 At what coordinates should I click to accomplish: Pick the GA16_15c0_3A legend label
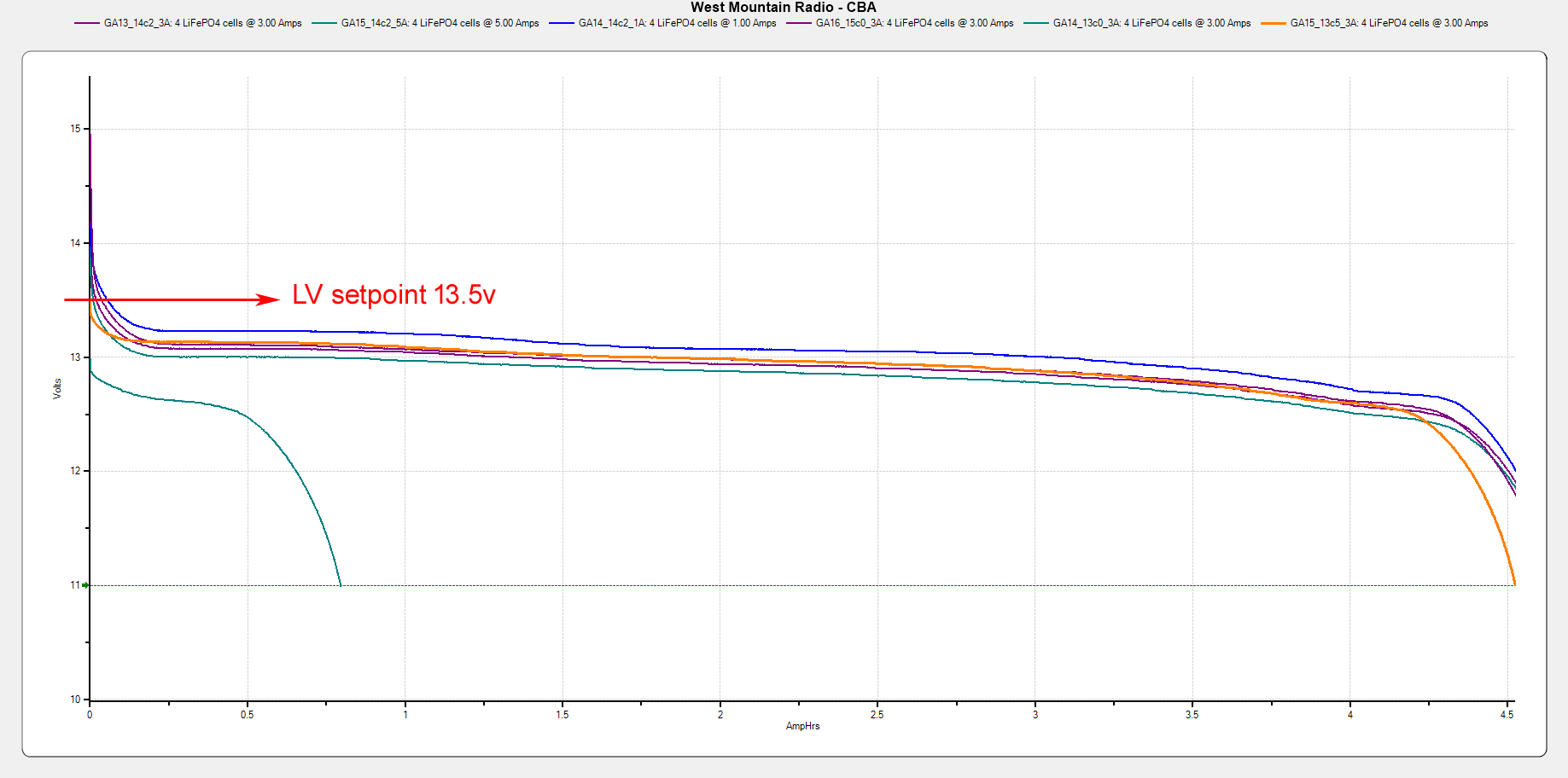914,23
